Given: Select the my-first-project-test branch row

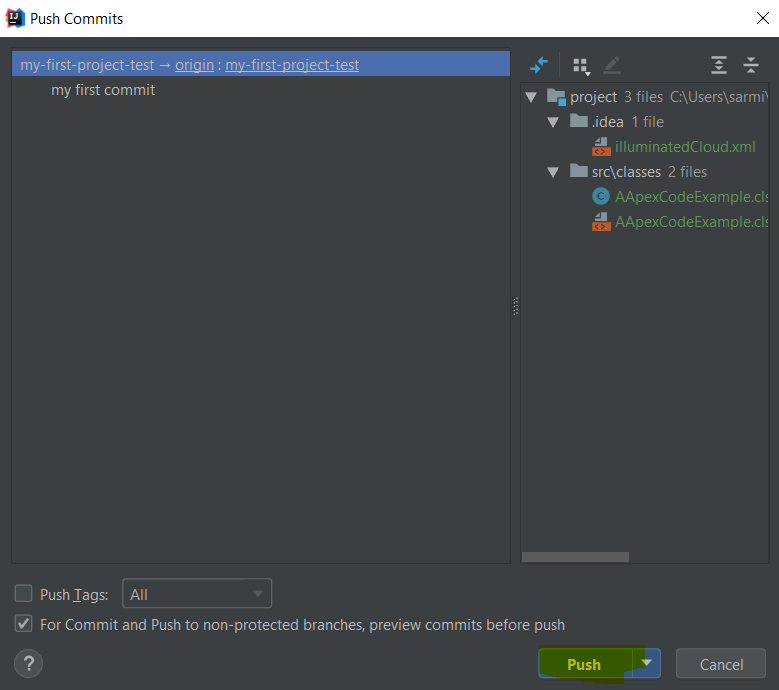Looking at the screenshot, I should click(x=86, y=65).
